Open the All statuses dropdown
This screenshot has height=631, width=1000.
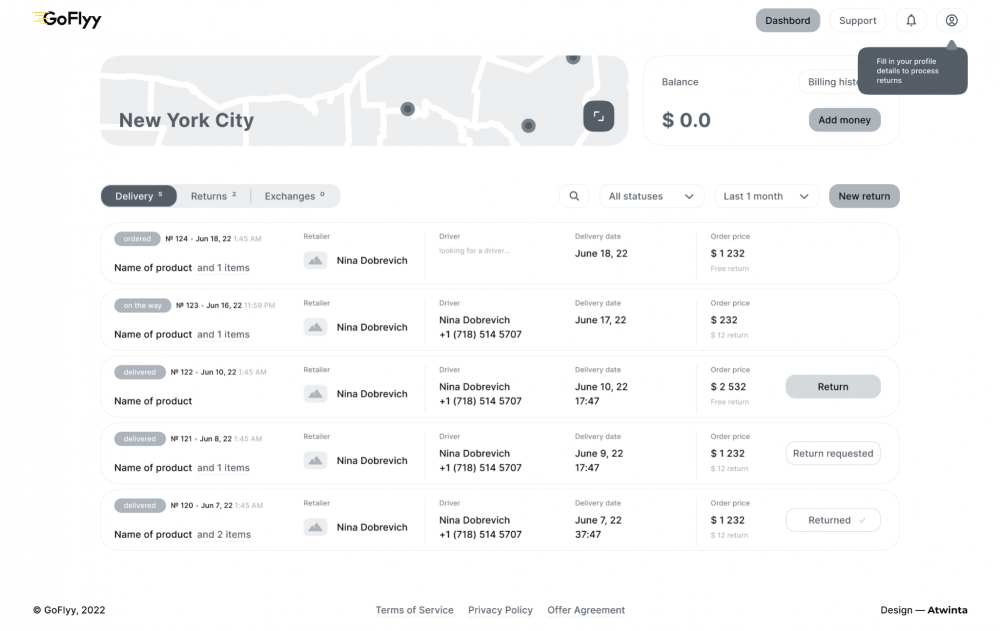tap(651, 196)
